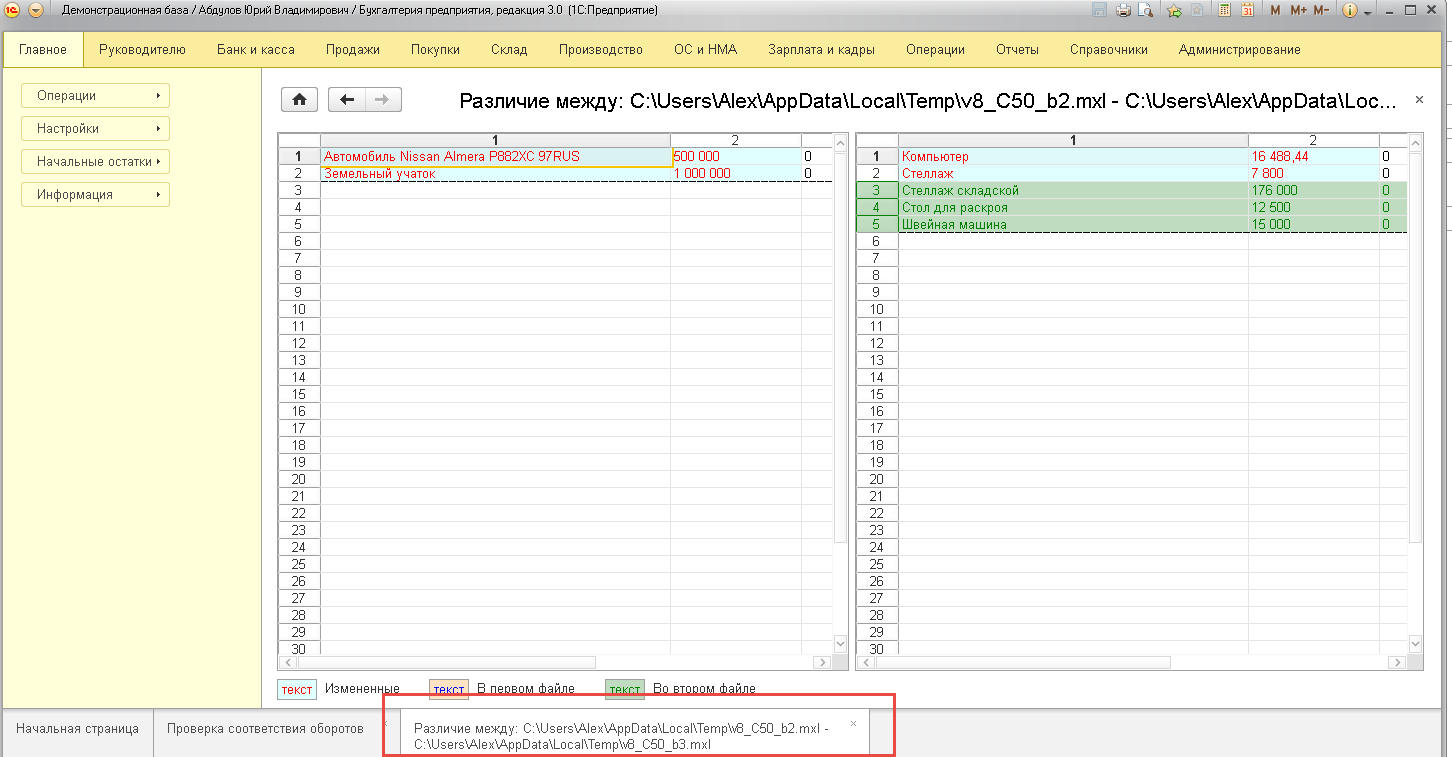Expand the Информация sidebar submenu

click(x=95, y=194)
